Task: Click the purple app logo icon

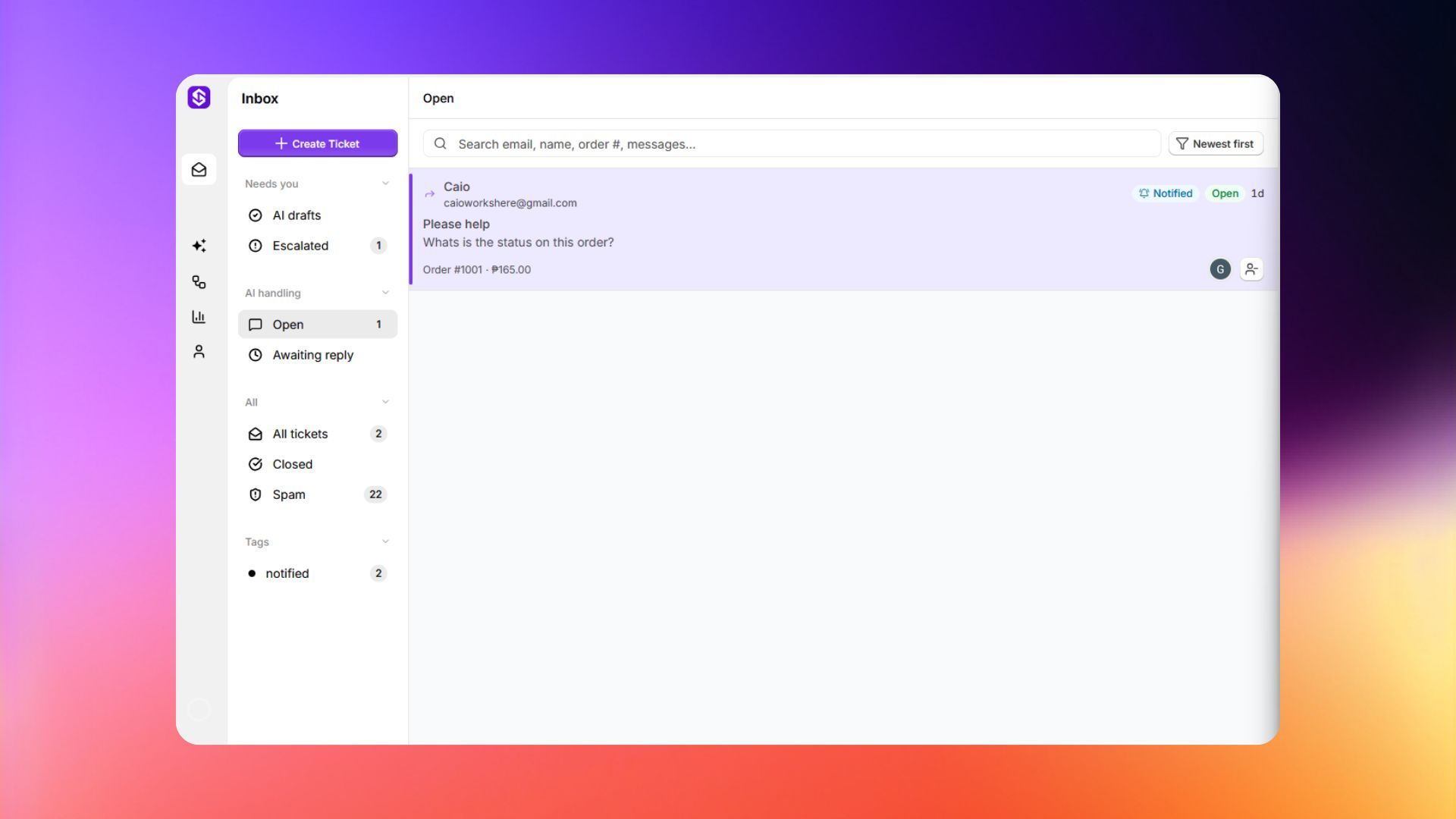Action: (x=199, y=98)
